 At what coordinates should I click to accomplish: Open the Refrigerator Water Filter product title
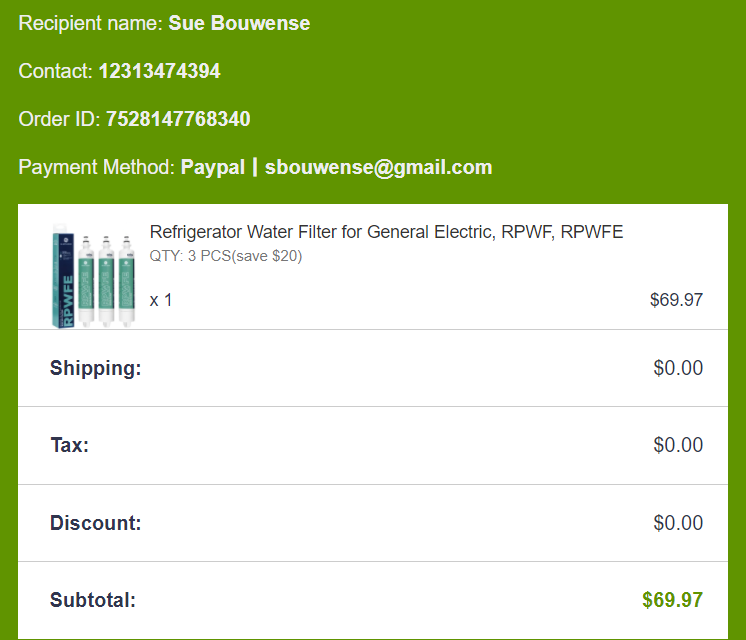(x=386, y=232)
